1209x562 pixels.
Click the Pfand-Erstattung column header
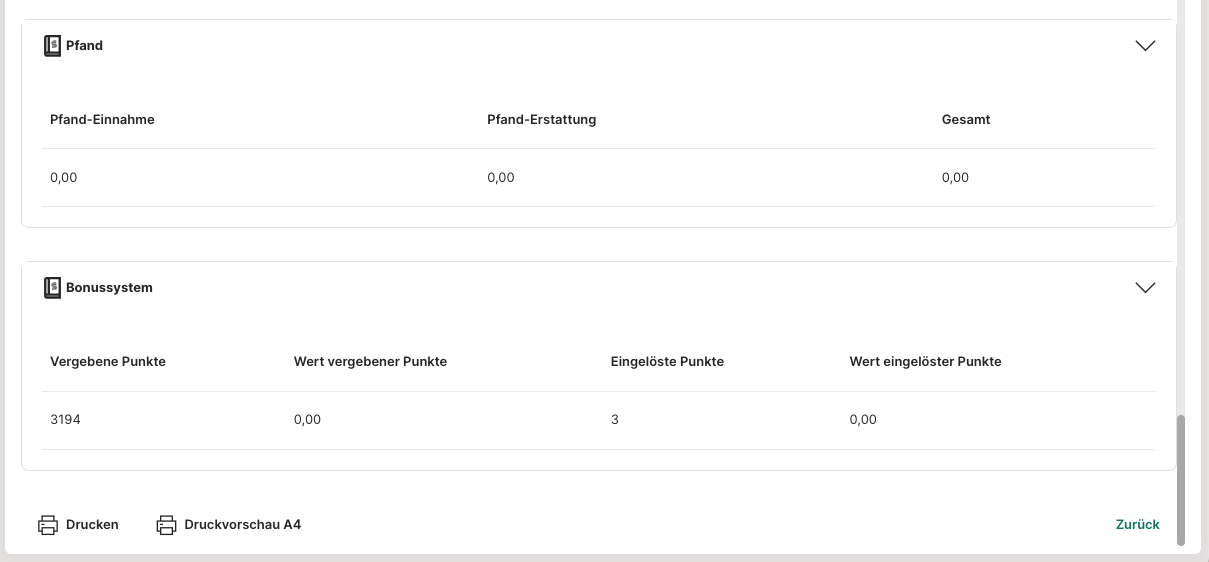(541, 120)
